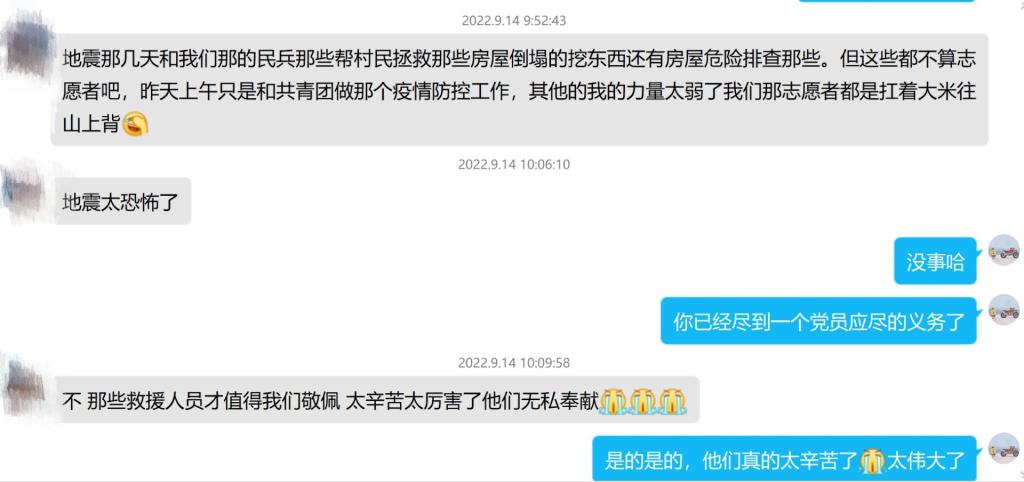Image resolution: width=1024 pixels, height=482 pixels.
Task: Click the motorcycle avatar next to 党员应尽的义务 message
Action: pos(1004,310)
